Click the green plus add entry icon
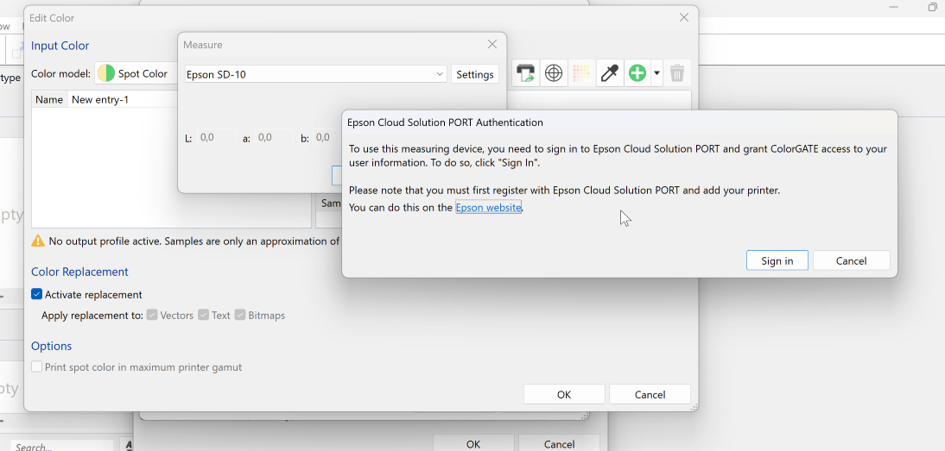Screen dimensions: 945x451 tap(637, 74)
